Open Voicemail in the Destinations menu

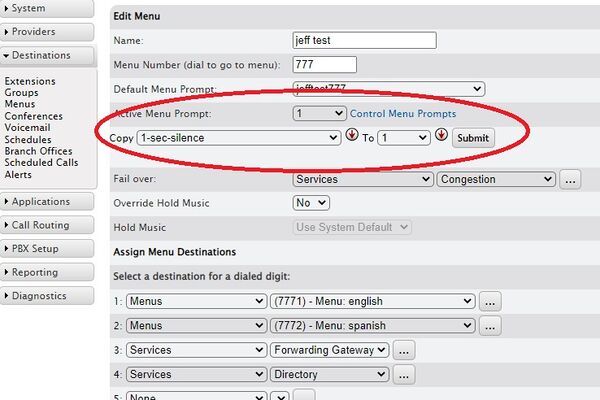[27, 128]
